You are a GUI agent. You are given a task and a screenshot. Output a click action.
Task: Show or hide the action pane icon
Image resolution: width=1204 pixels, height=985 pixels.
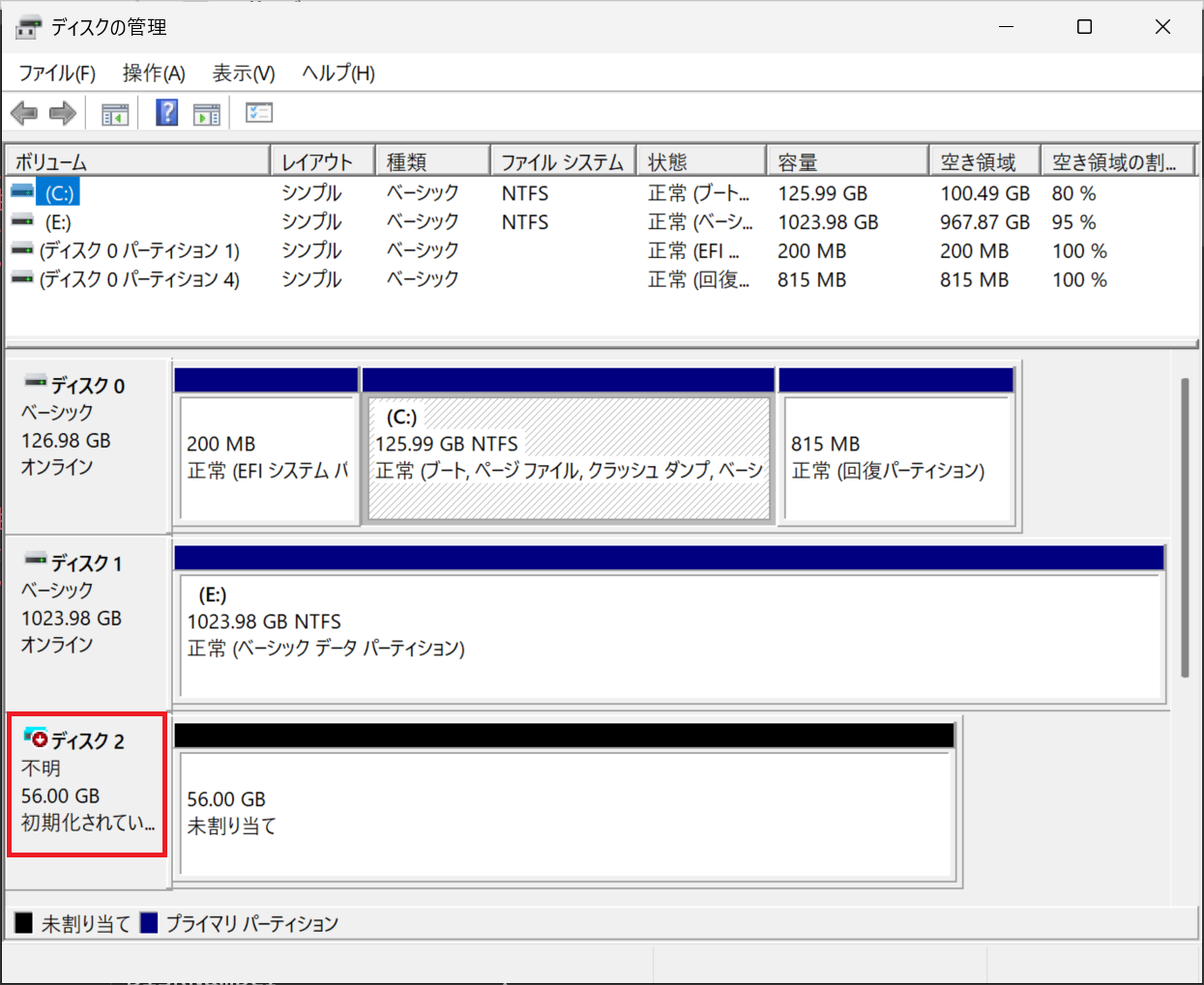(206, 114)
